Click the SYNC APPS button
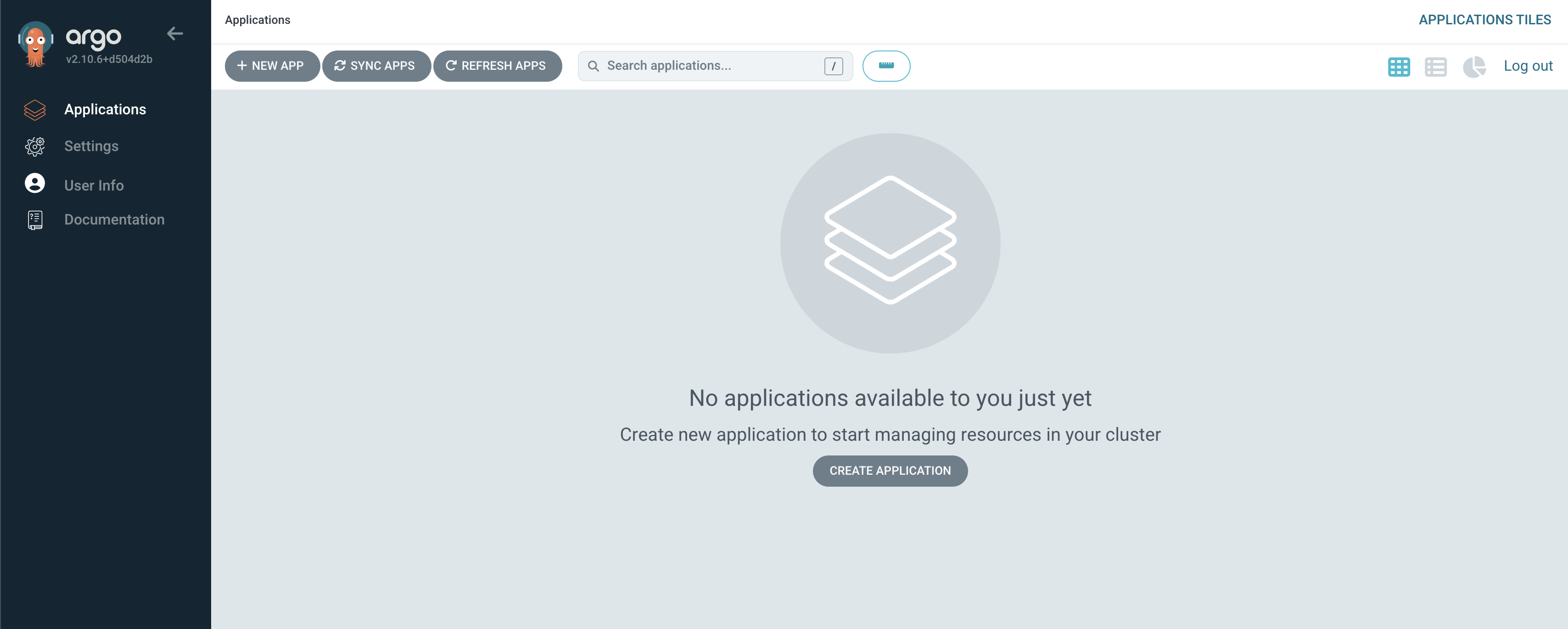The width and height of the screenshot is (1568, 629). tap(375, 66)
